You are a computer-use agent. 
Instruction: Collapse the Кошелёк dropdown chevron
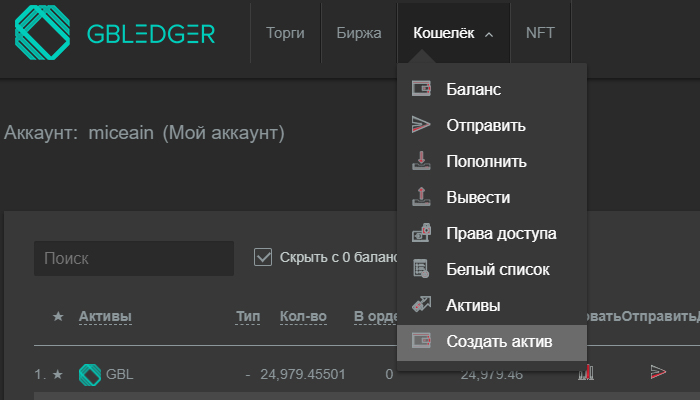coord(489,34)
